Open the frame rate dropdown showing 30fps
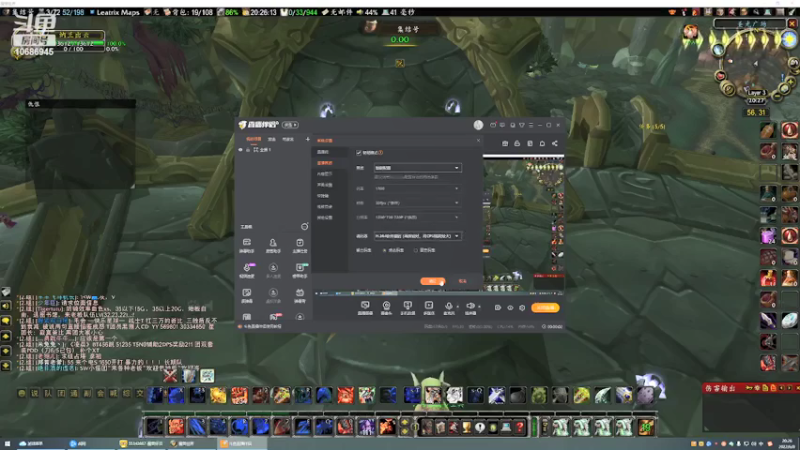Viewport: 800px width, 450px height. click(417, 203)
